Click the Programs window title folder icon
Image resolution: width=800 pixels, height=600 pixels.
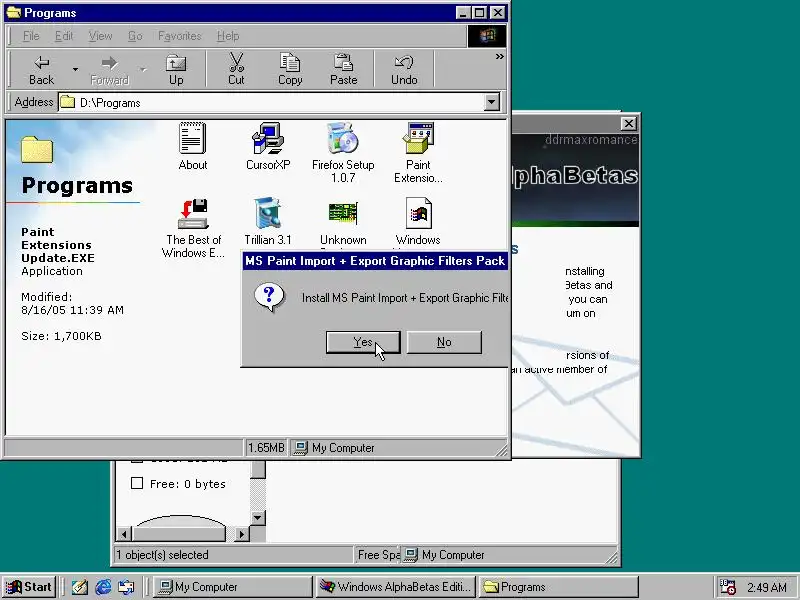[14, 12]
